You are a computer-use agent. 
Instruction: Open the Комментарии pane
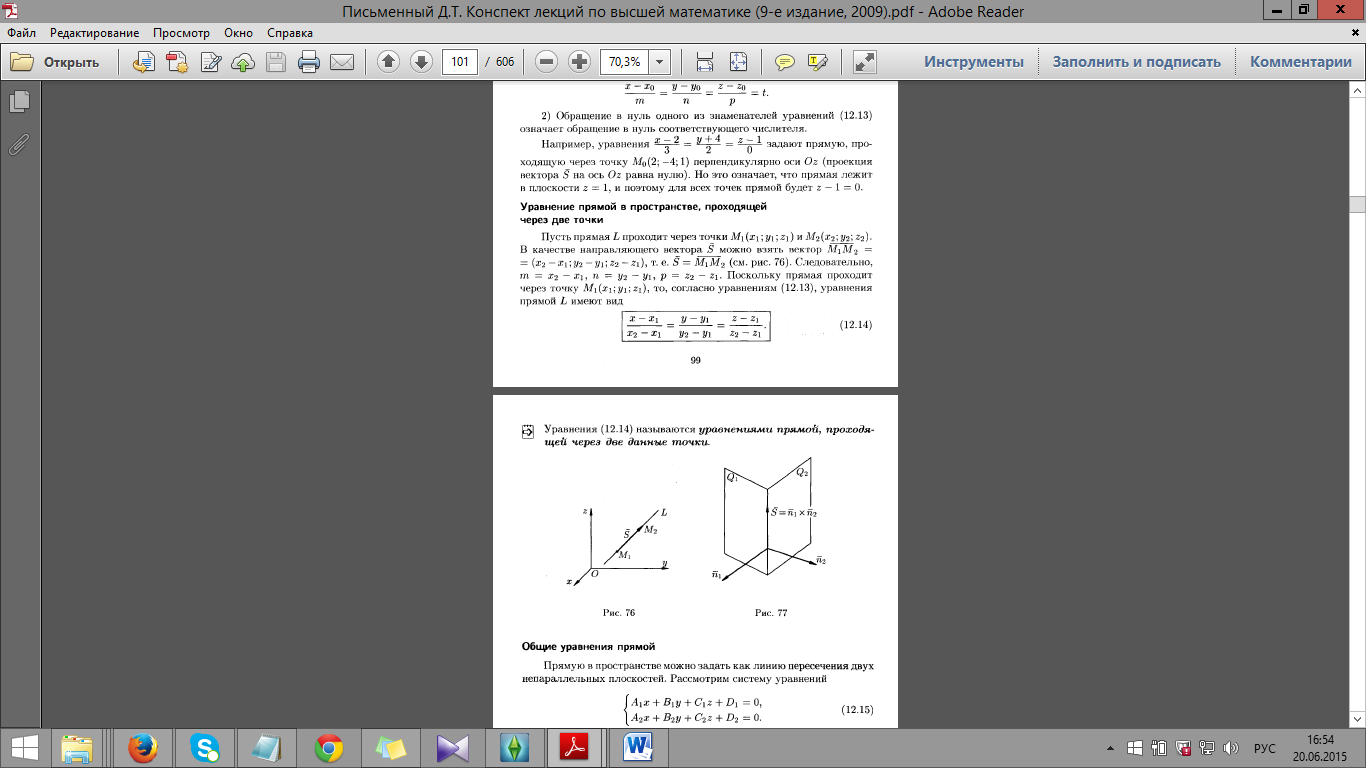1300,62
